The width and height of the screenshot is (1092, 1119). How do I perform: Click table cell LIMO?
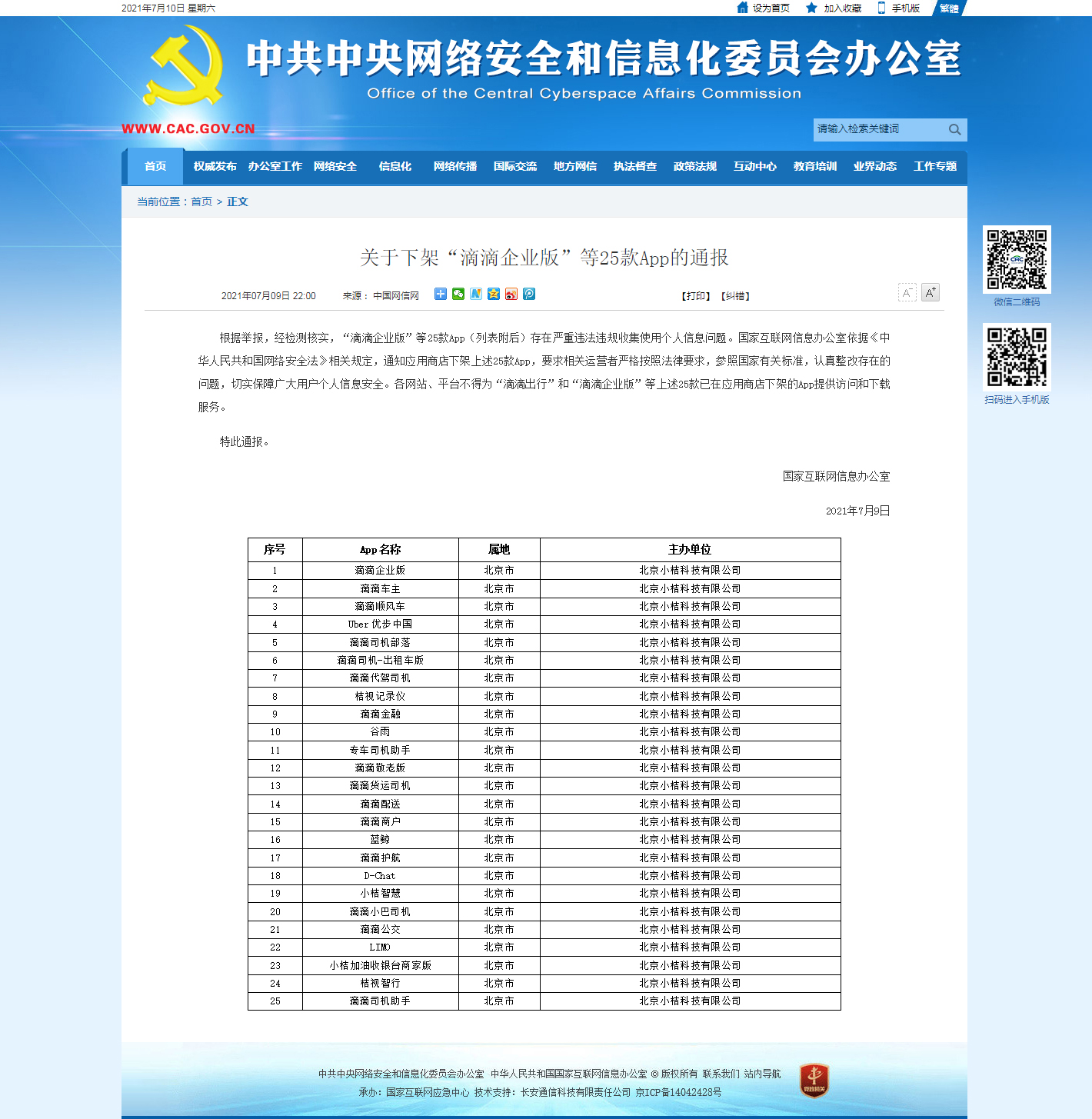pyautogui.click(x=380, y=947)
